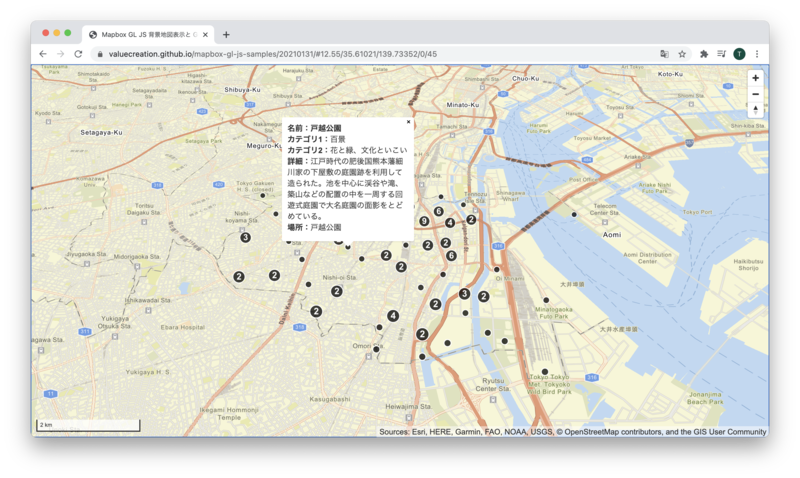The height and width of the screenshot is (478, 800).
Task: Reset map bearing with the compass button
Action: 755,110
